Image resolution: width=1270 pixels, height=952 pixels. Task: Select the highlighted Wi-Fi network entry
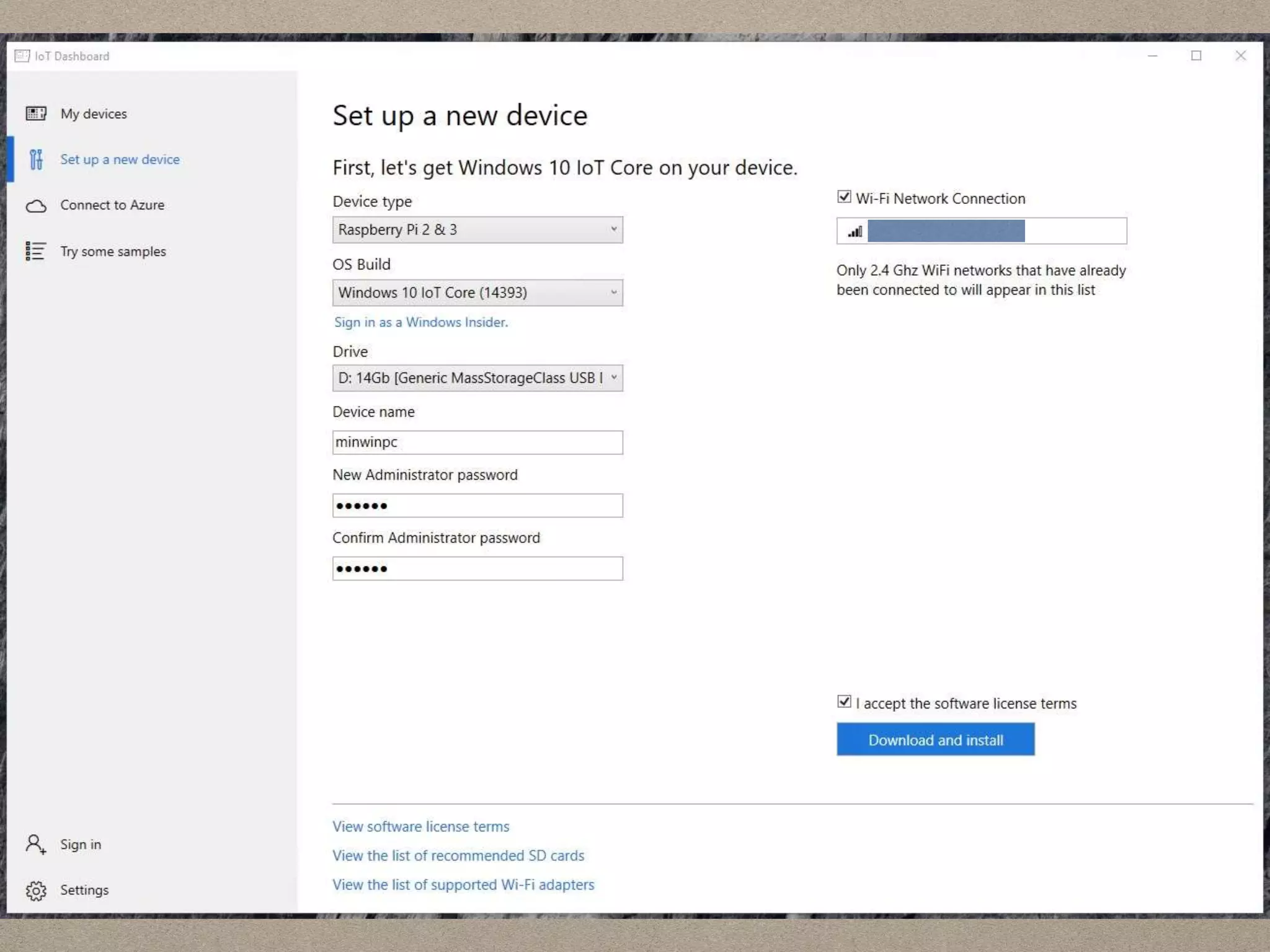946,231
